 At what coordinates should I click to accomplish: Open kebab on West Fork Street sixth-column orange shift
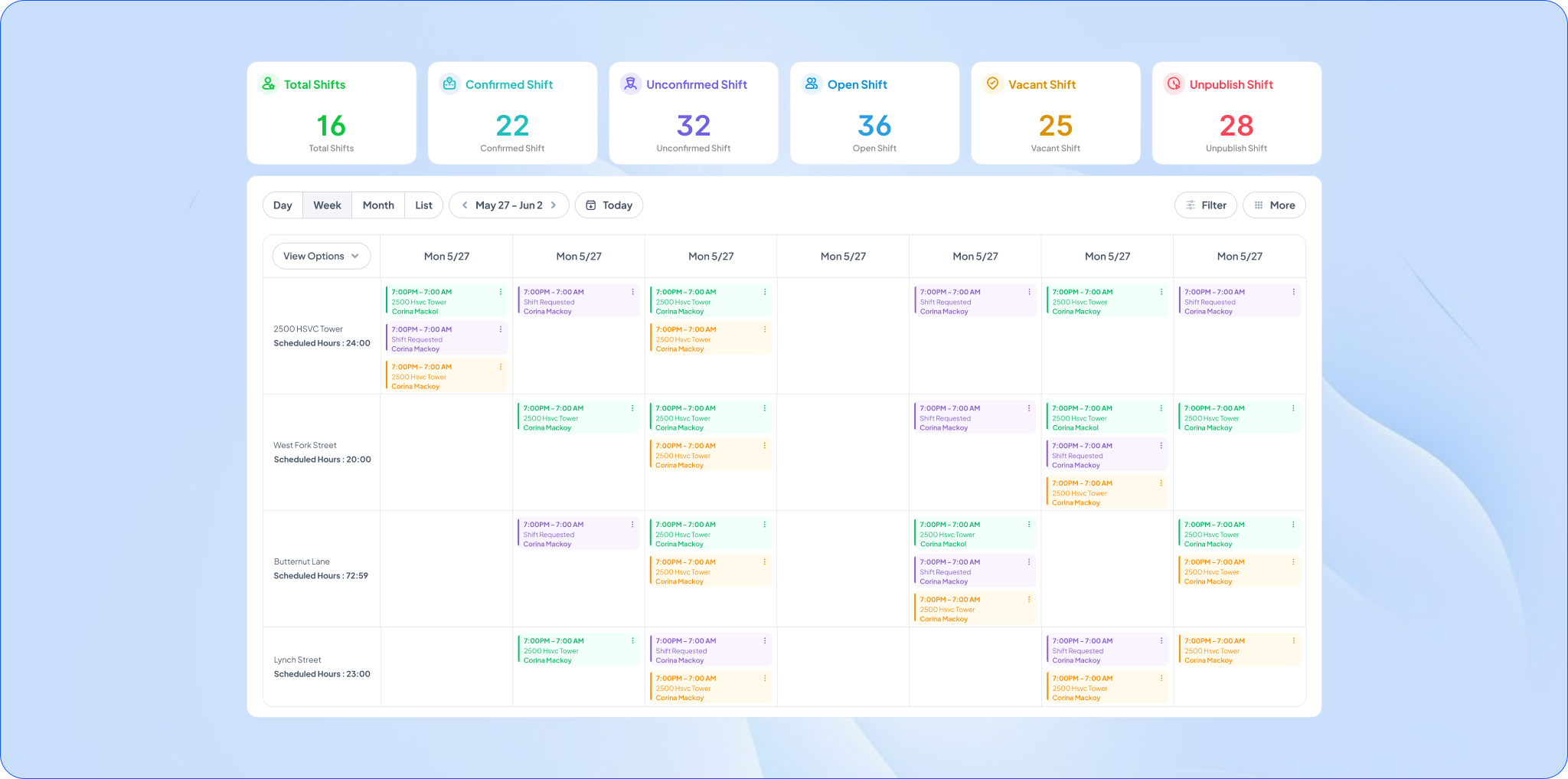[1161, 483]
